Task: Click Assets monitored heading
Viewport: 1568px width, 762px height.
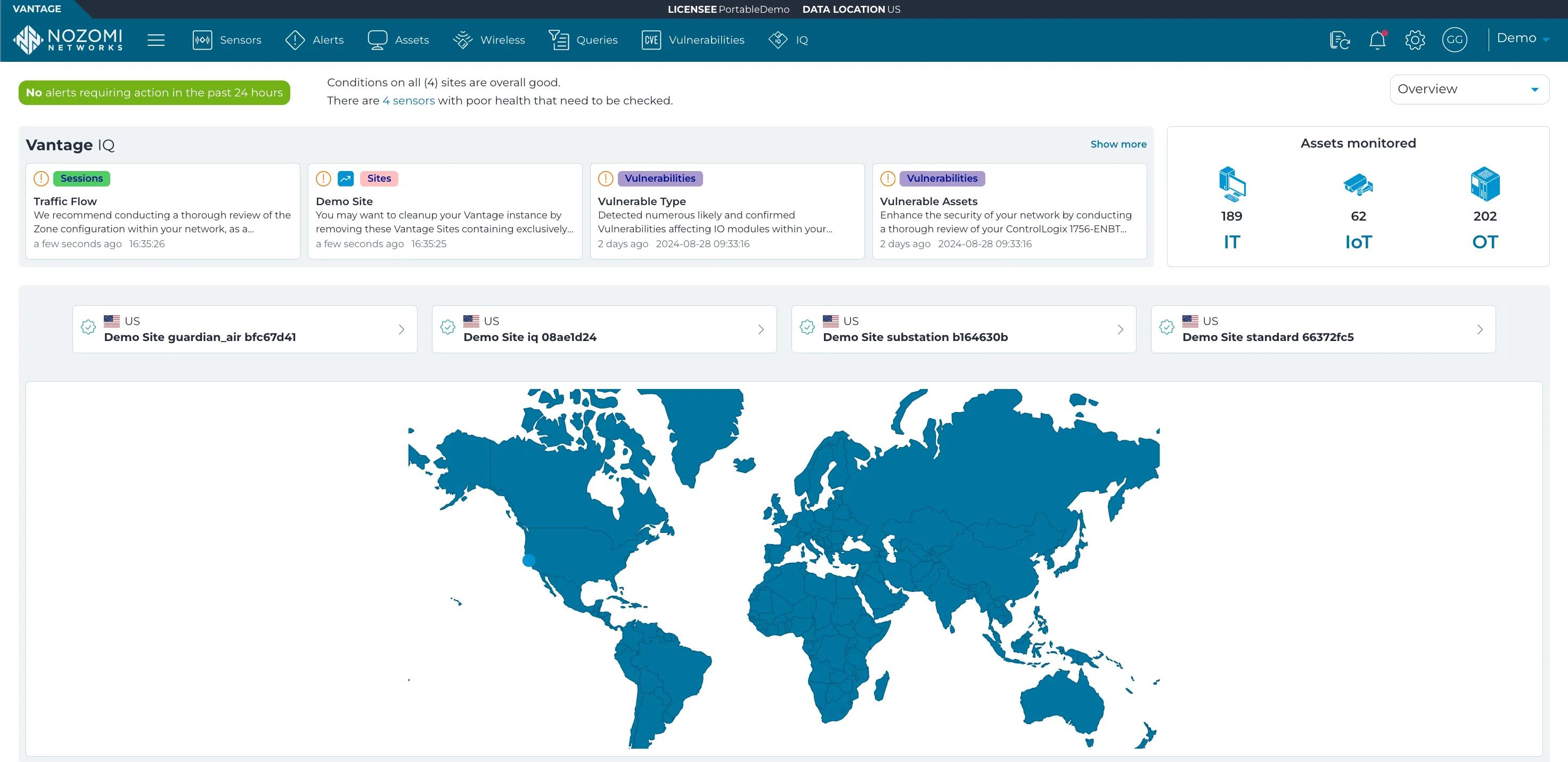Action: (x=1358, y=143)
